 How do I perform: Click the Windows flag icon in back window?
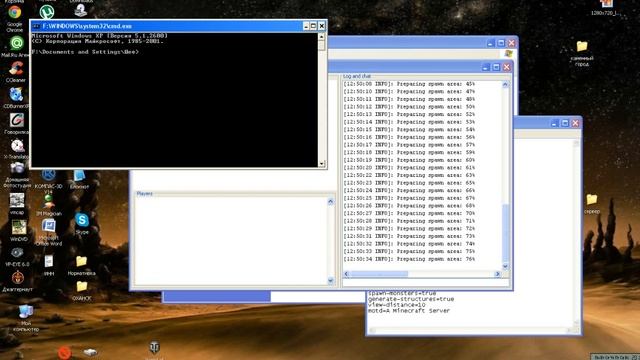click(x=508, y=54)
